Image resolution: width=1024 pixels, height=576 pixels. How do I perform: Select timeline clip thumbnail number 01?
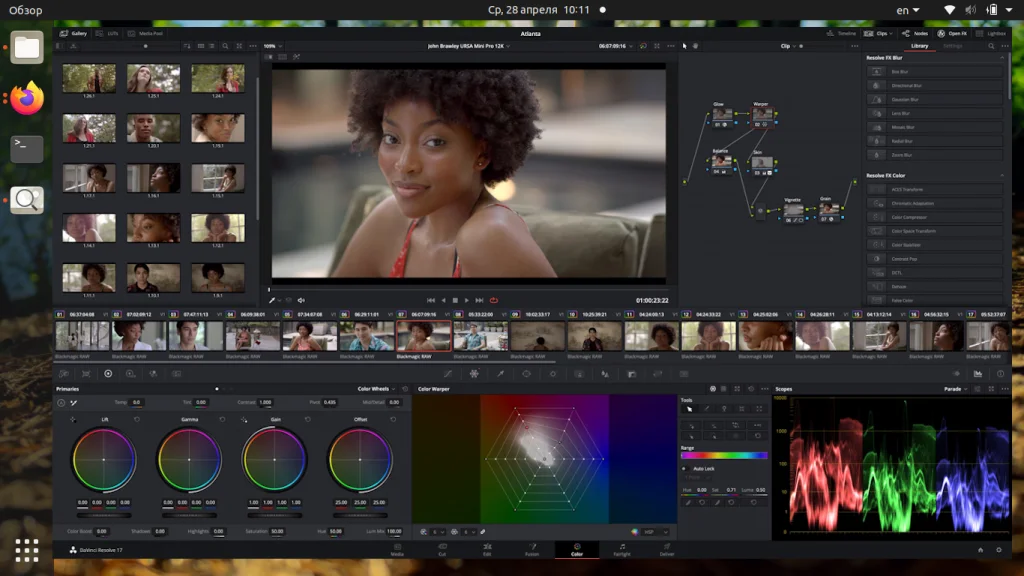point(82,335)
